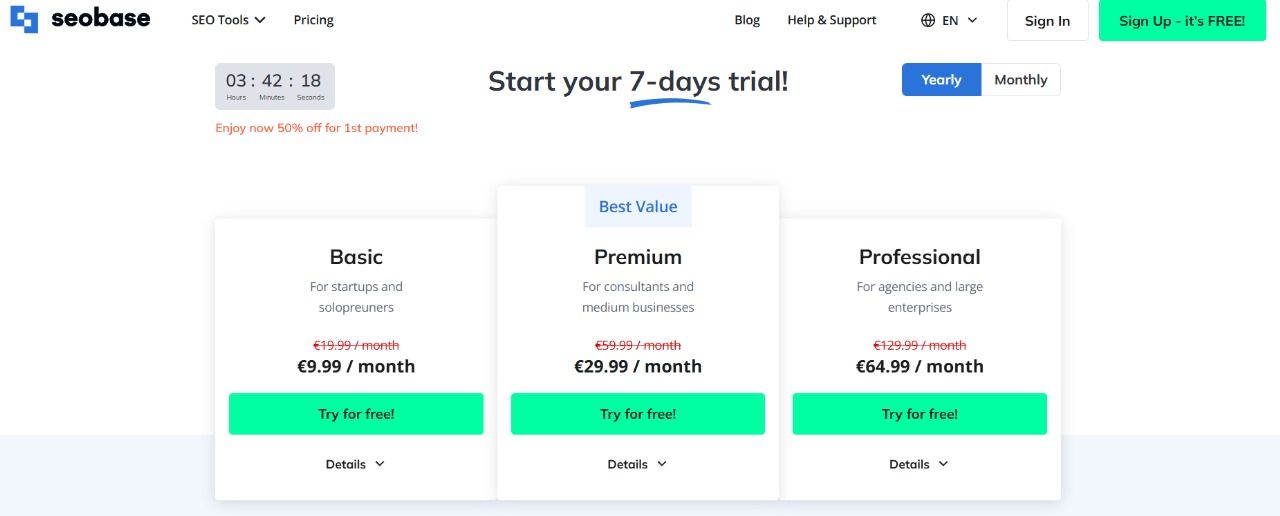Image resolution: width=1280 pixels, height=516 pixels.
Task: Switch billing to Monthly
Action: [1021, 80]
